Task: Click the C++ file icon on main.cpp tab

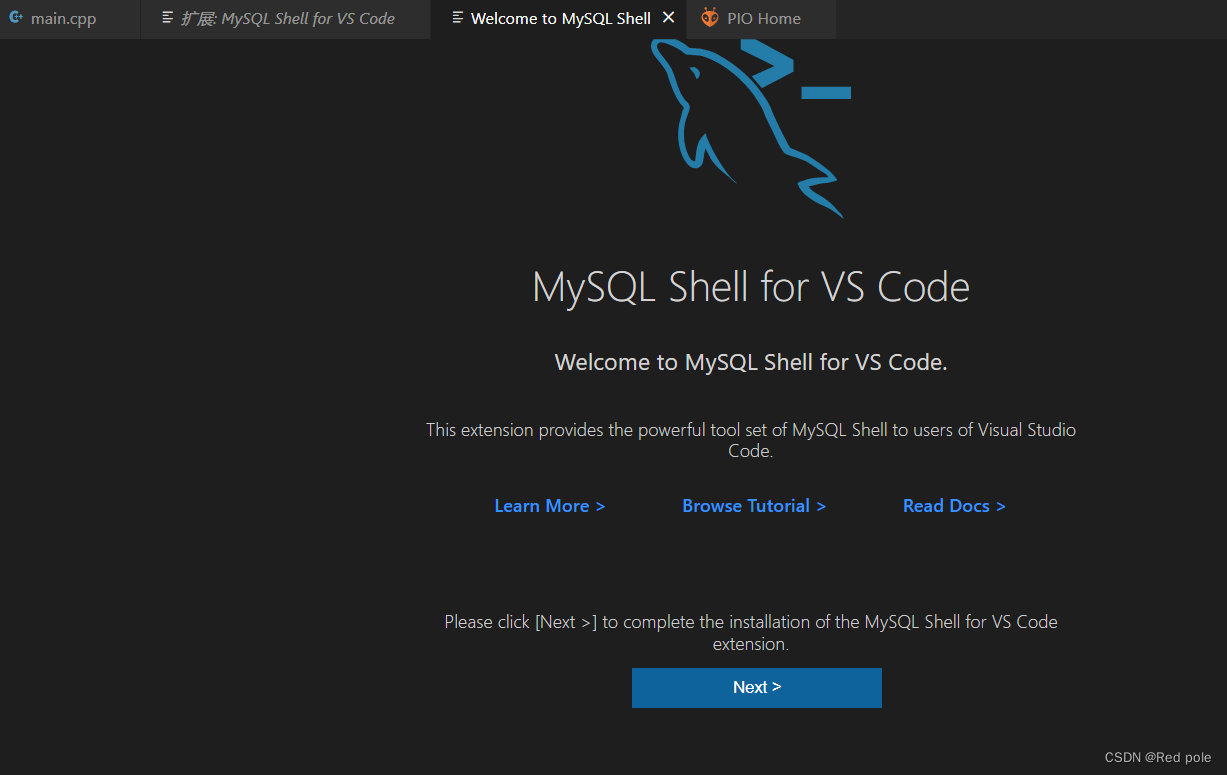Action: click(x=14, y=17)
